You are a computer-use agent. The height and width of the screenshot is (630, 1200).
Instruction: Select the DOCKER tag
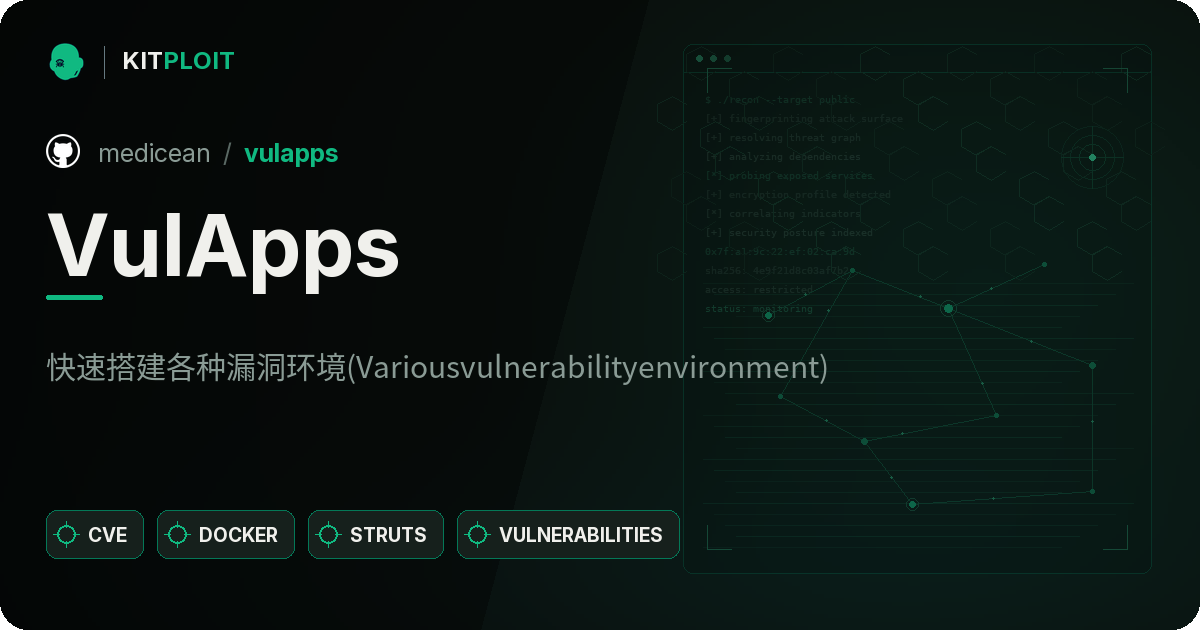pos(226,534)
